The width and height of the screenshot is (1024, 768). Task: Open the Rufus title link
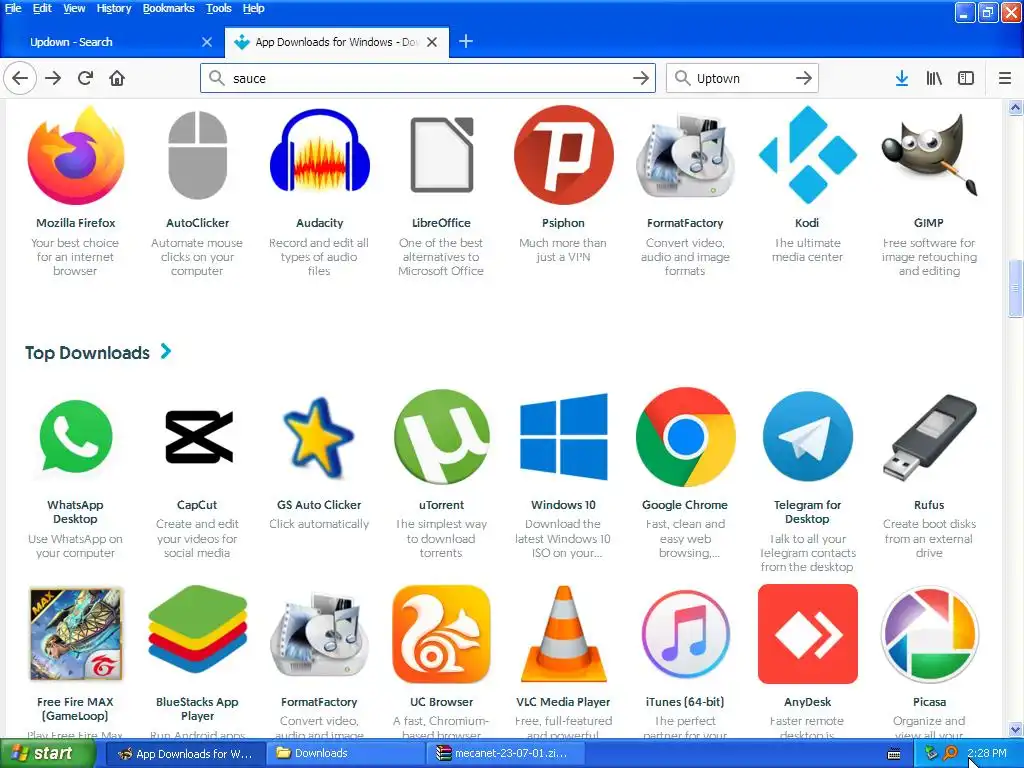929,505
